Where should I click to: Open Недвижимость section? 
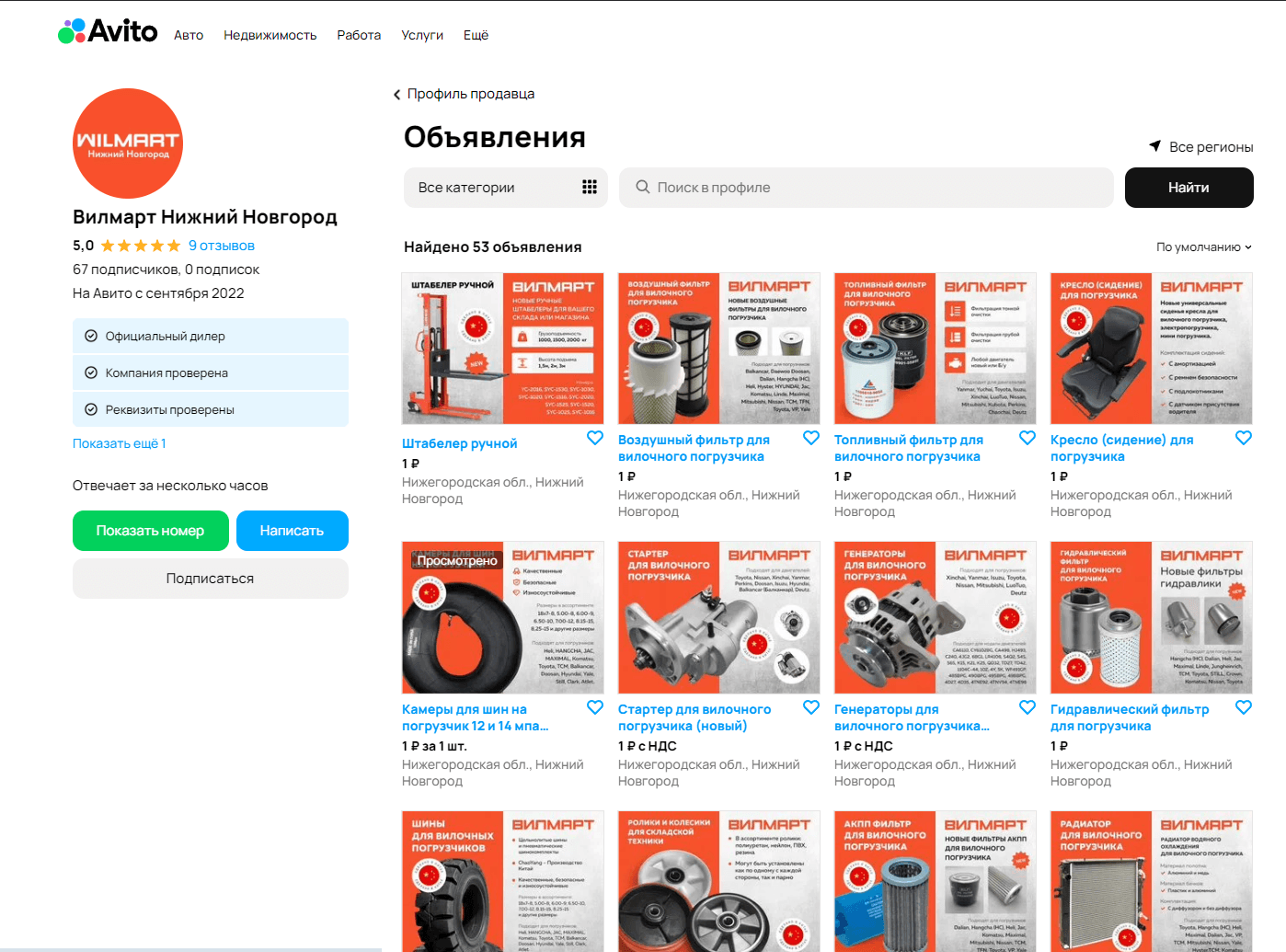click(270, 35)
